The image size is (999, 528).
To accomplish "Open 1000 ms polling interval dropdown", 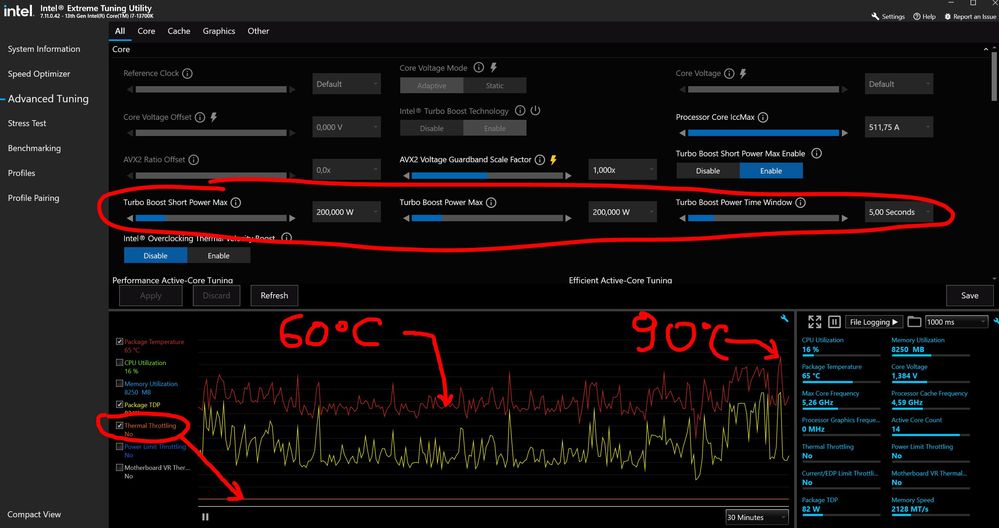I will (956, 322).
